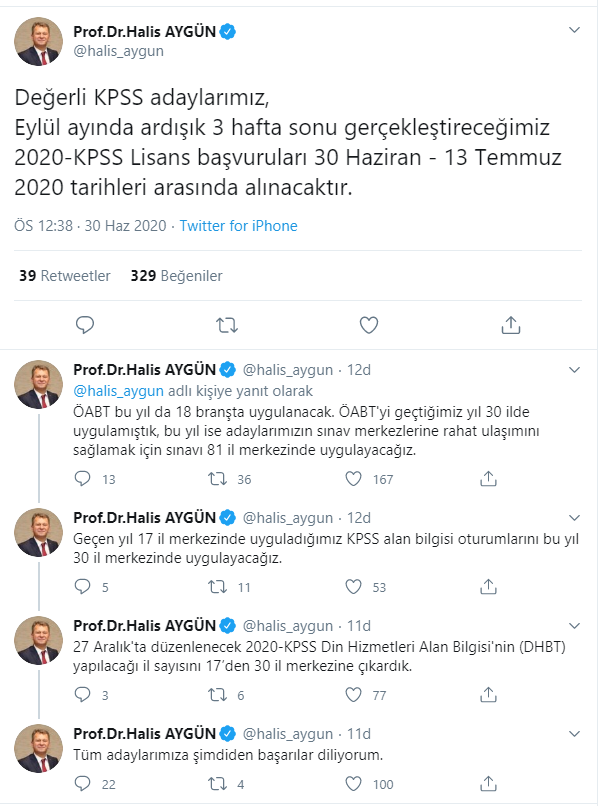Retweet the main KPSS announcement tweet

click(x=227, y=325)
